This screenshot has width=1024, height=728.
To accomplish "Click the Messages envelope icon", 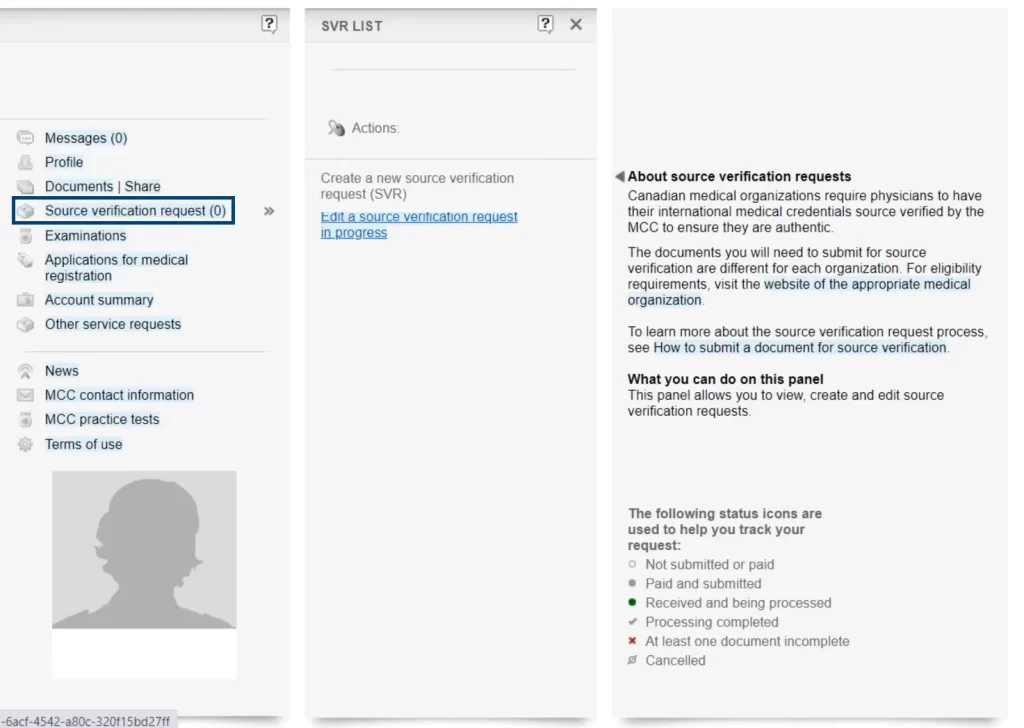I will (26, 138).
